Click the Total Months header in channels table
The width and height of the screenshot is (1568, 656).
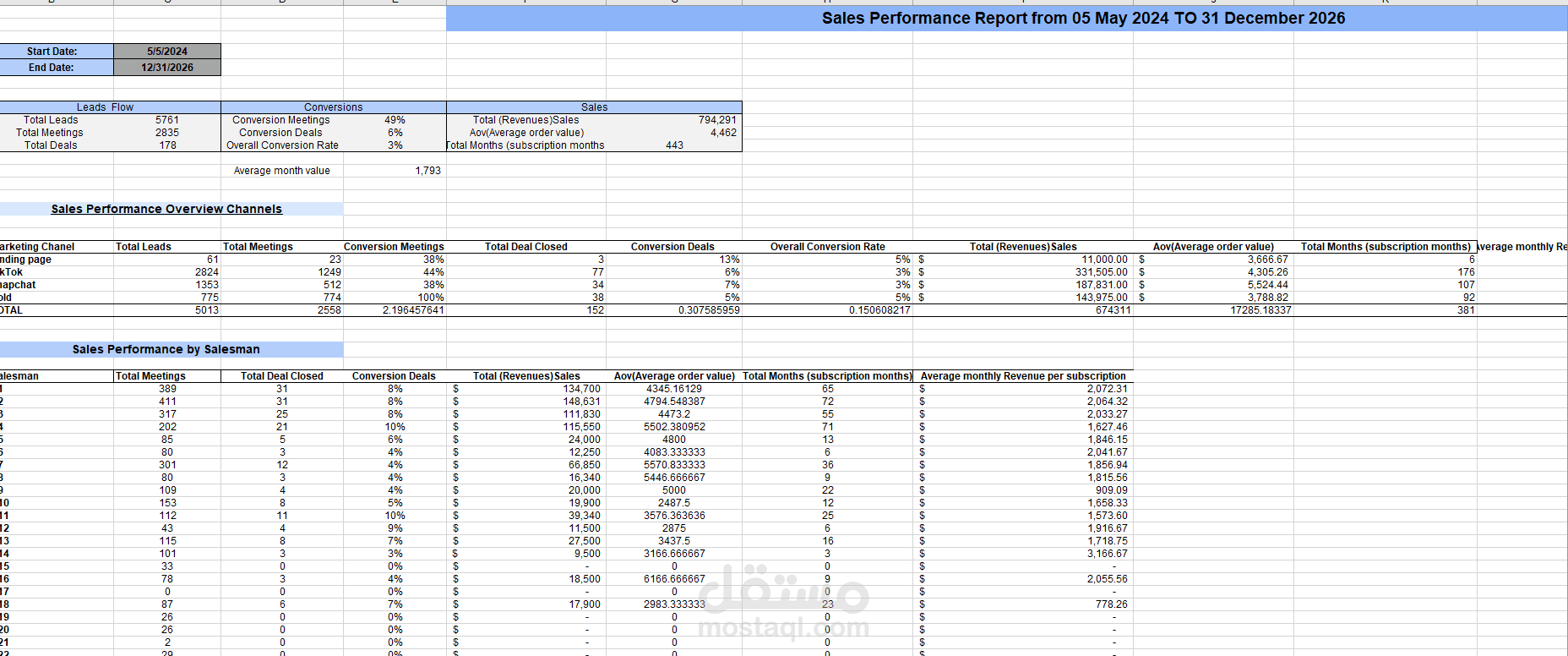point(1386,247)
